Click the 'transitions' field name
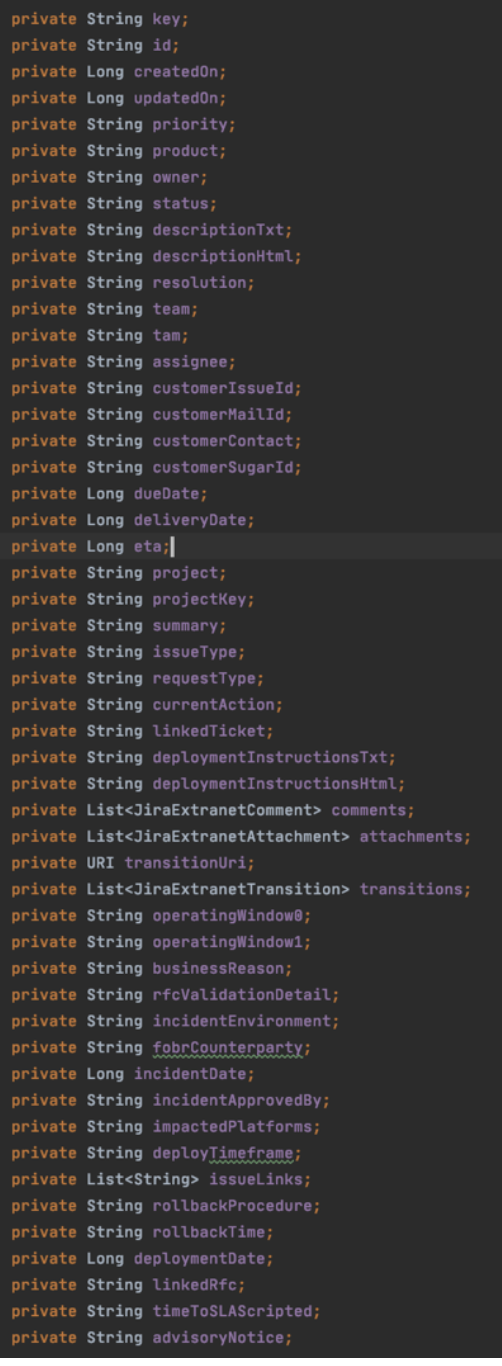The image size is (502, 1366). click(410, 888)
